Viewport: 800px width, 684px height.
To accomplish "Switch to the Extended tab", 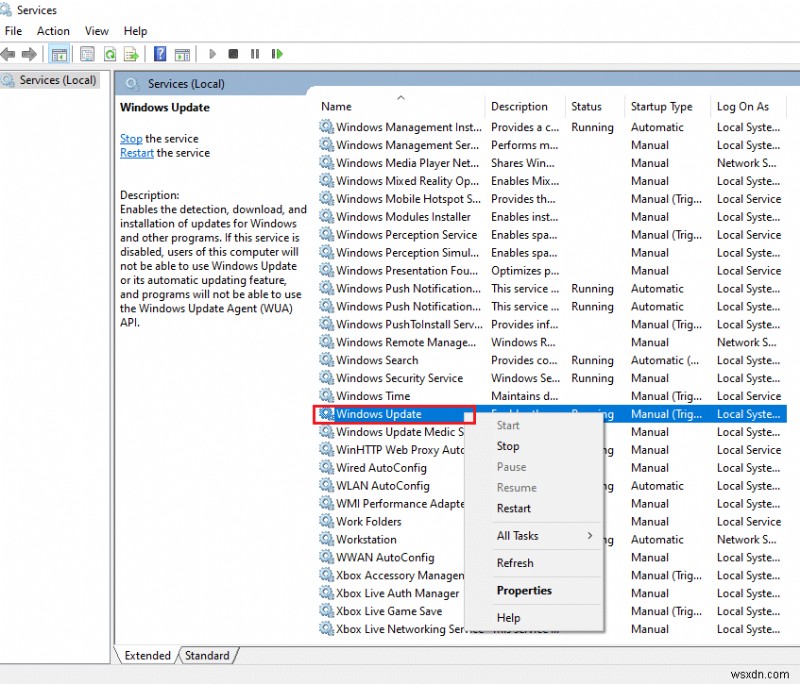I will click(x=146, y=656).
